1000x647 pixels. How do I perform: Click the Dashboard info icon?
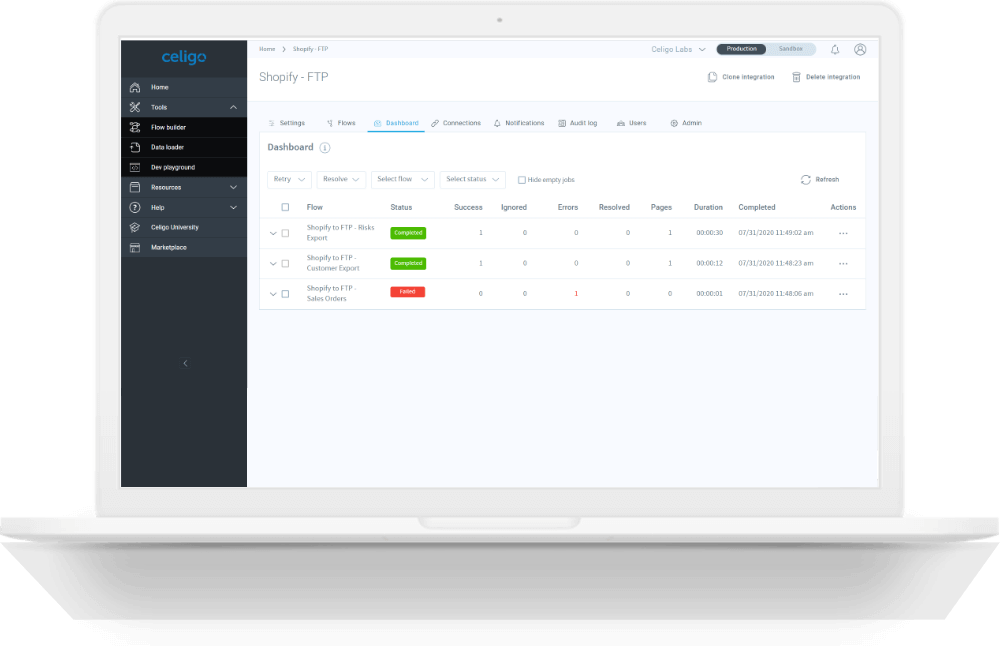pyautogui.click(x=325, y=148)
